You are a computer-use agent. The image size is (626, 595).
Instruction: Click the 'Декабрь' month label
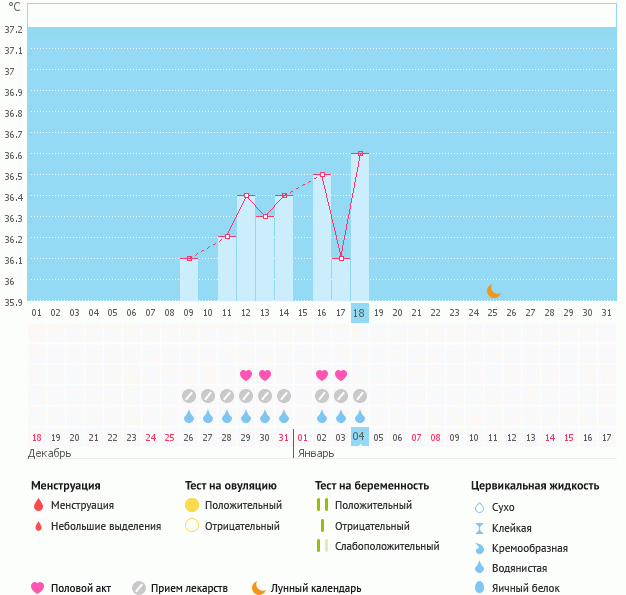point(50,453)
